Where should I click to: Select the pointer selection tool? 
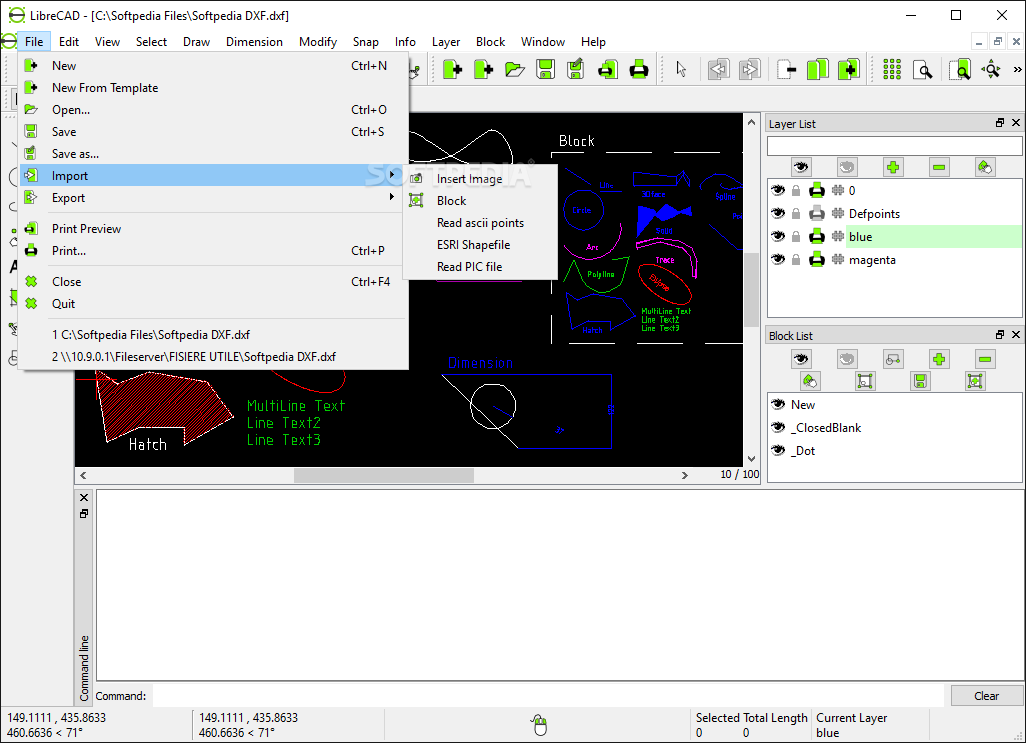point(681,69)
